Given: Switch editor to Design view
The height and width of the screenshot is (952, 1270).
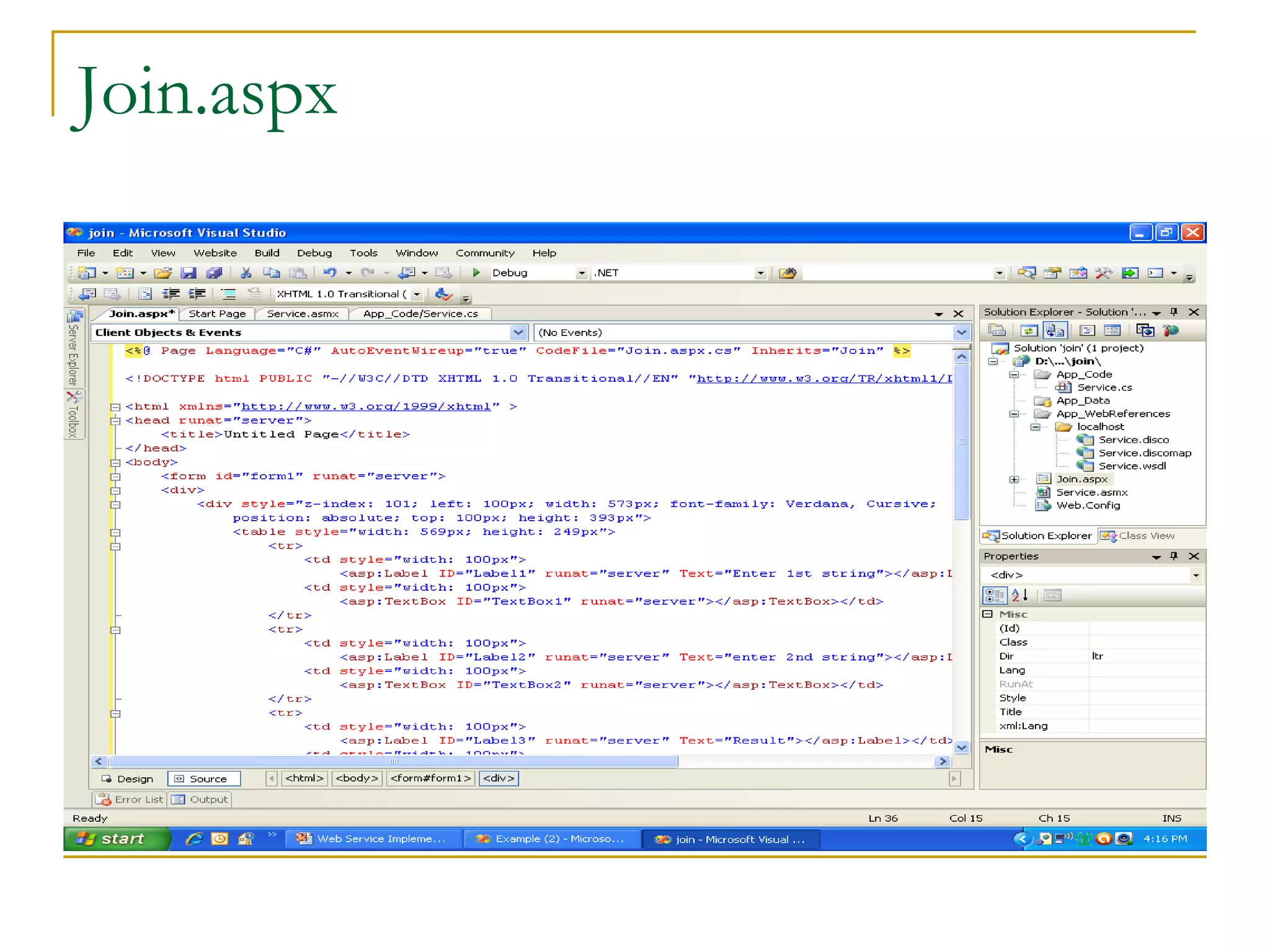Looking at the screenshot, I should [128, 778].
